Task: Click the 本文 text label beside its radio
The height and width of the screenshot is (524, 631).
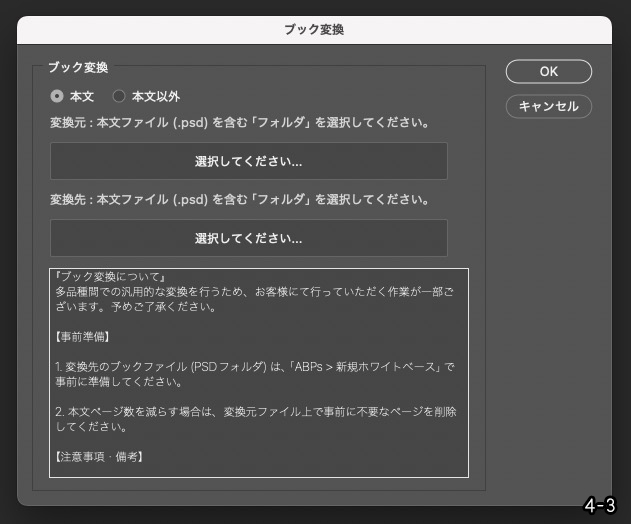Action: tap(82, 97)
